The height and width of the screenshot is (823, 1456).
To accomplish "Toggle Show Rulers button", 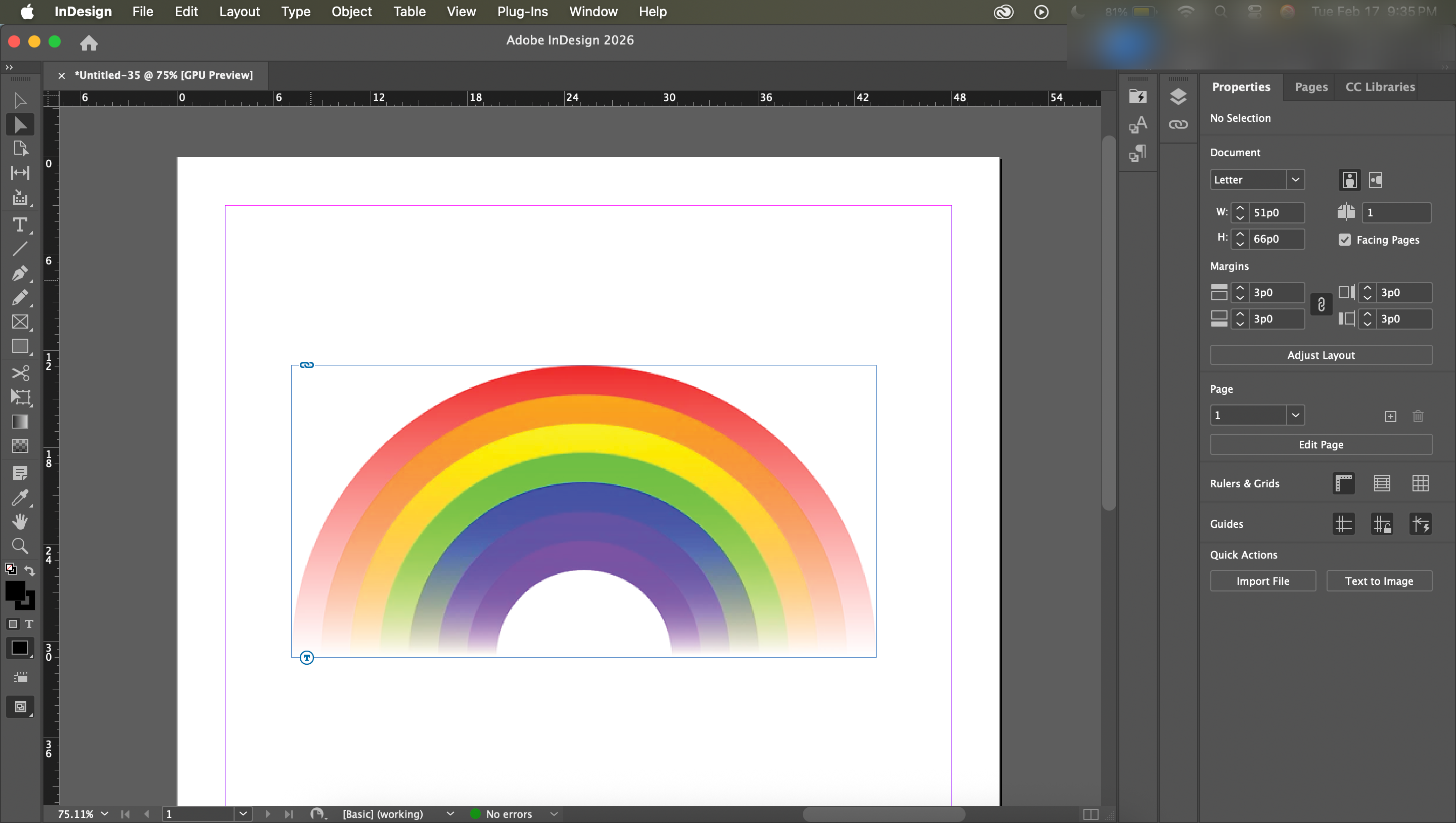I will pos(1344,483).
